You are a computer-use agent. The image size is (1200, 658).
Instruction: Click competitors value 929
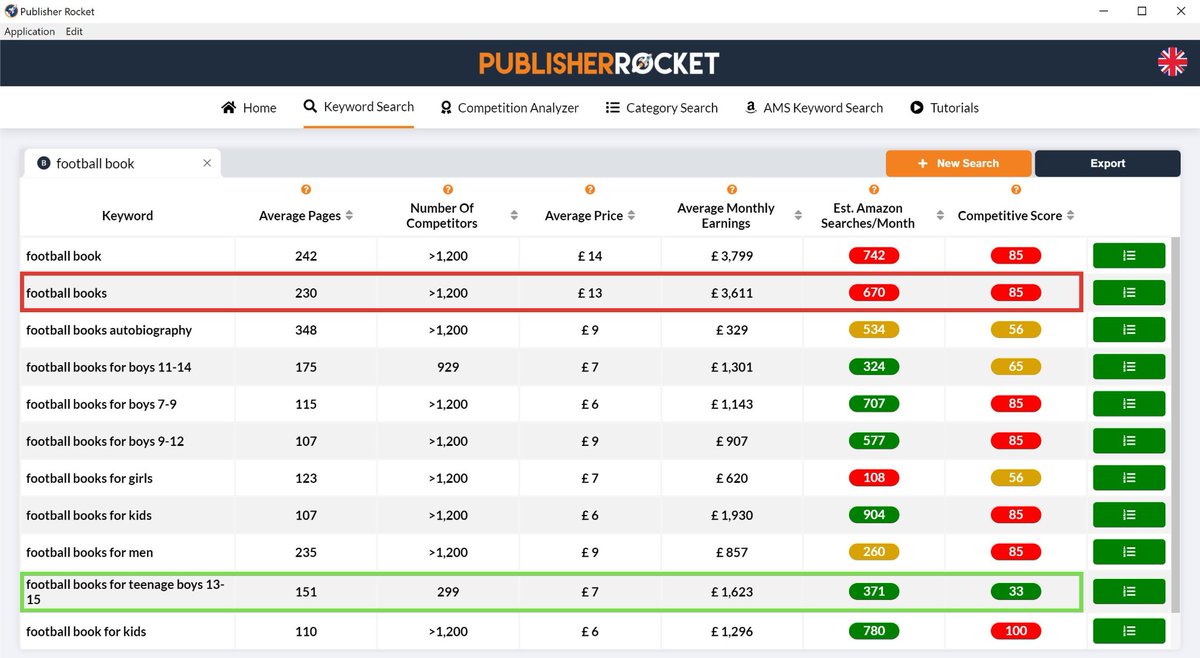(448, 367)
